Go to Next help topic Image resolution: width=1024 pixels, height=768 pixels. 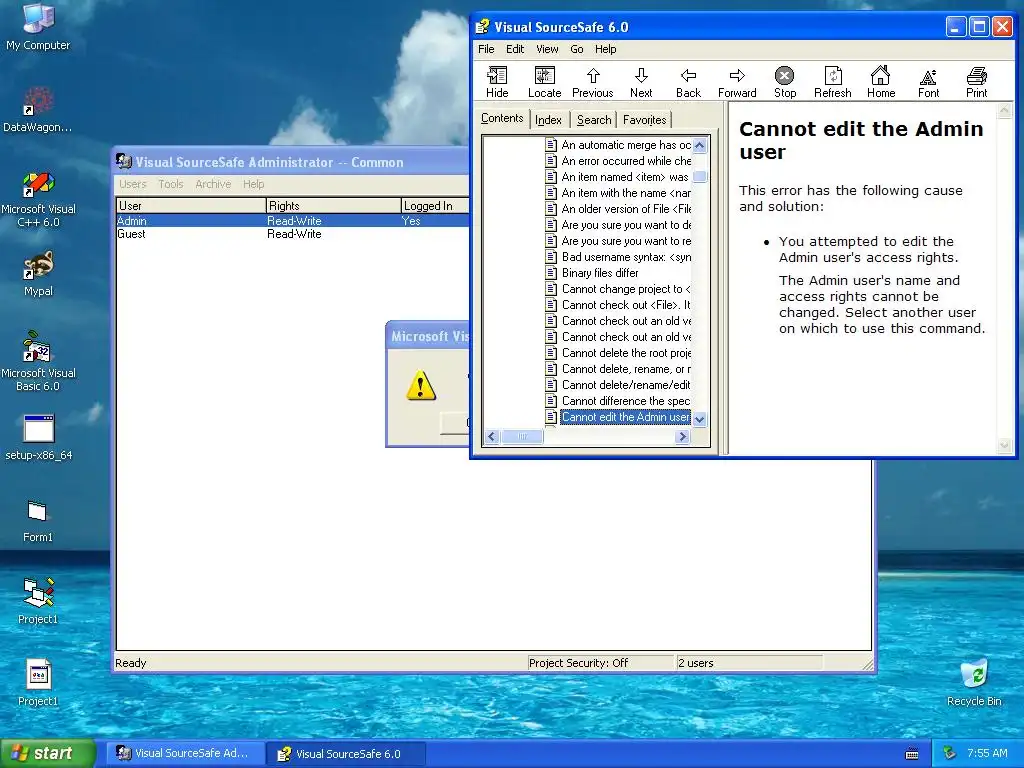pyautogui.click(x=641, y=82)
